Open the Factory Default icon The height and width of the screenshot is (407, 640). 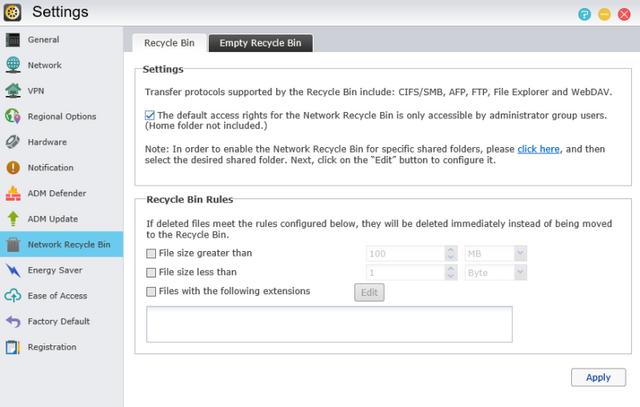coord(13,322)
